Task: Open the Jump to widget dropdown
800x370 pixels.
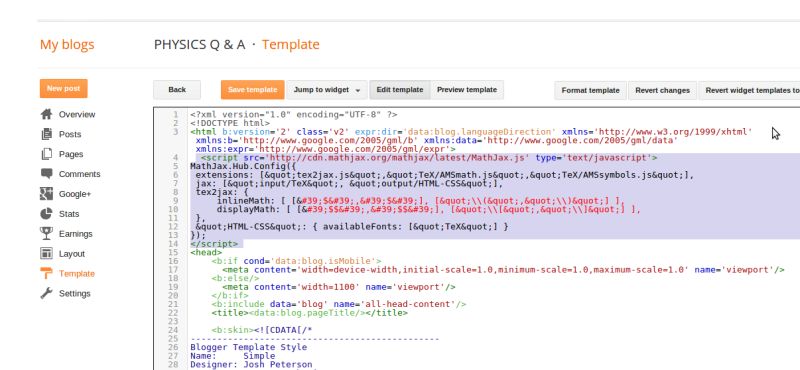Action: (x=327, y=90)
